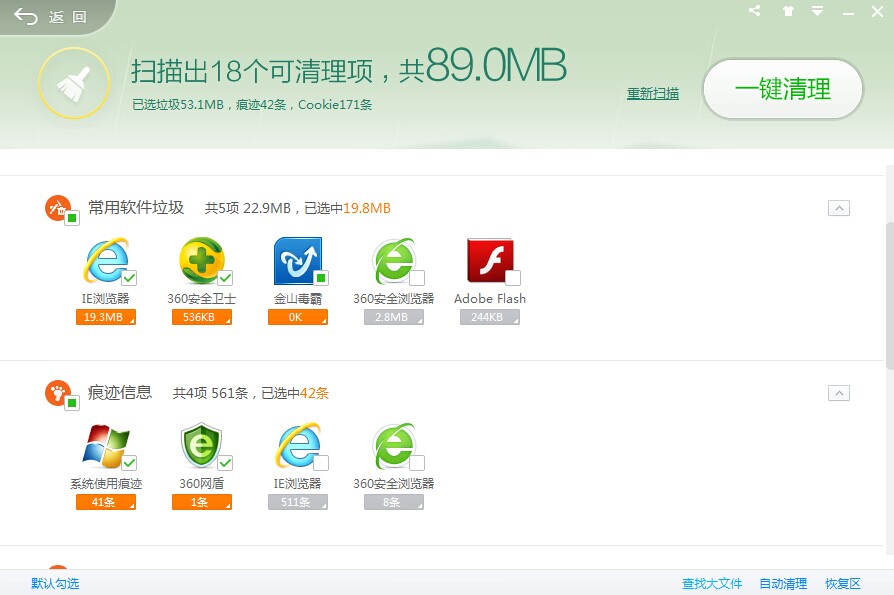The height and width of the screenshot is (595, 894).
Task: Click the 常用软件垃圾 category icon
Action: click(58, 207)
